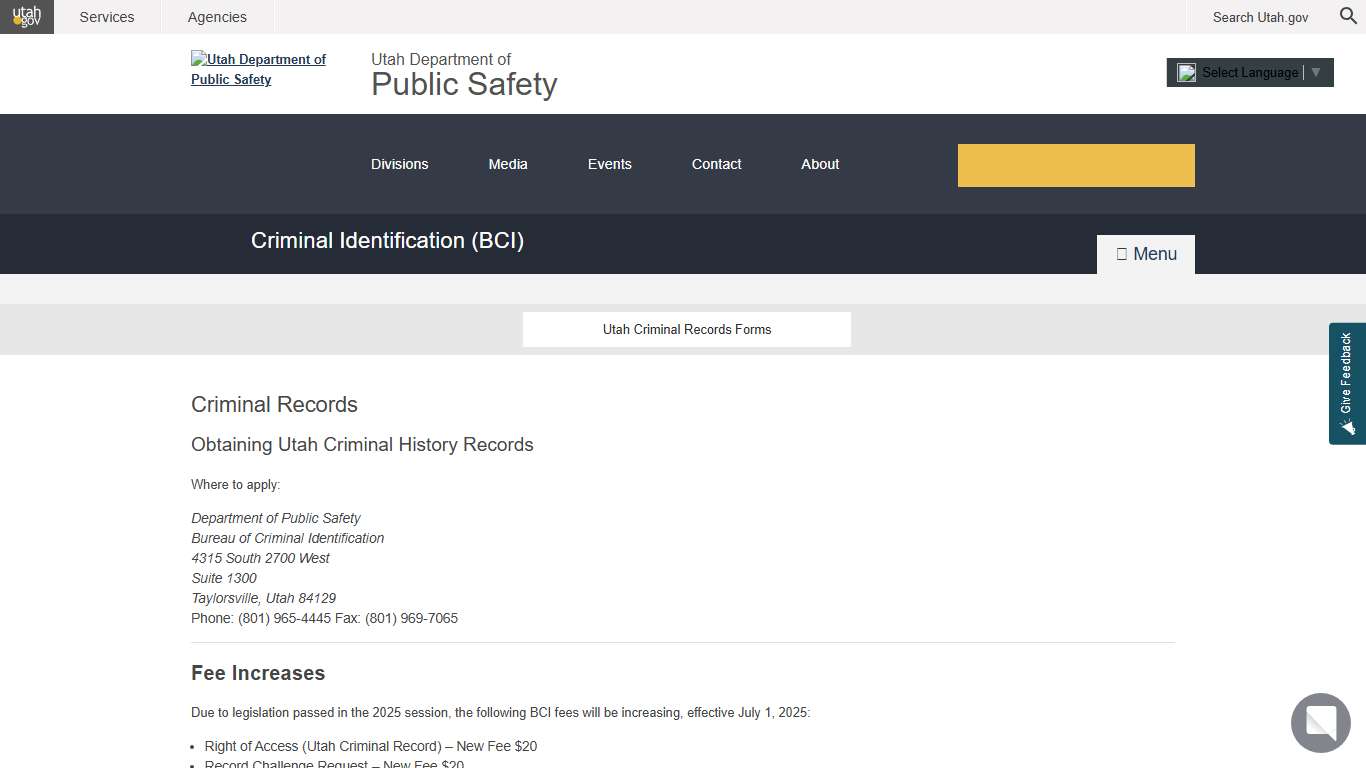Open the Divisions menu item
This screenshot has height=768, width=1366.
point(399,164)
